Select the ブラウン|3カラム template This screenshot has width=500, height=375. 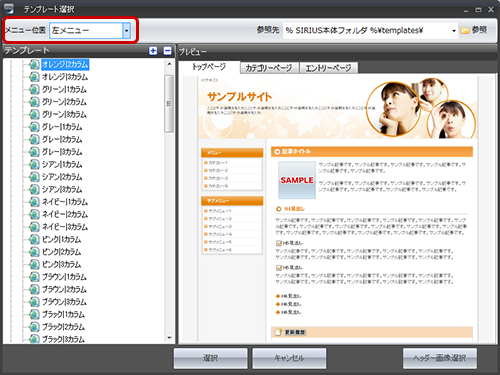tap(64, 302)
